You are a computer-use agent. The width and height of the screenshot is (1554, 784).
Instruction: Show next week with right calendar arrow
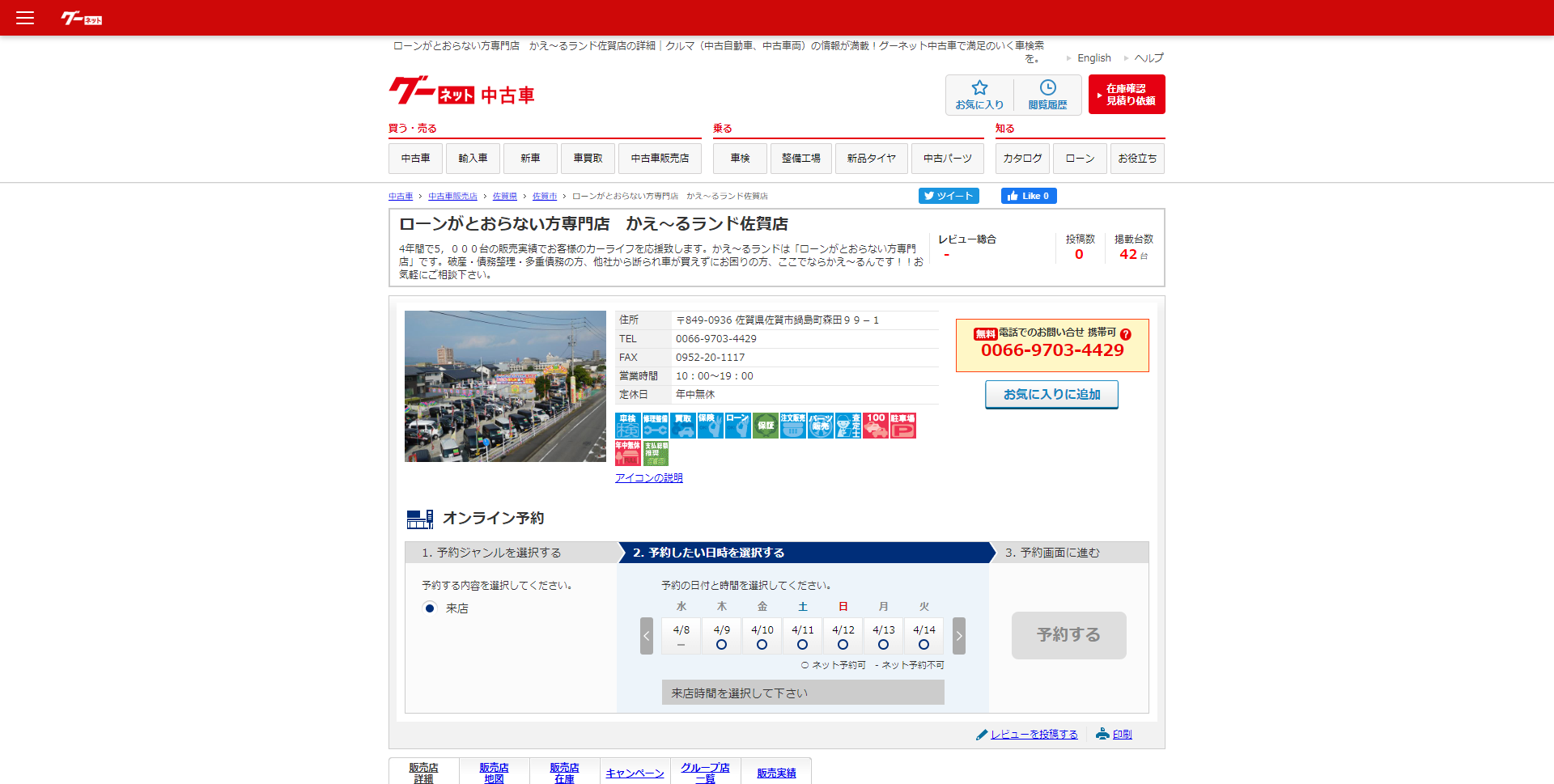click(959, 636)
